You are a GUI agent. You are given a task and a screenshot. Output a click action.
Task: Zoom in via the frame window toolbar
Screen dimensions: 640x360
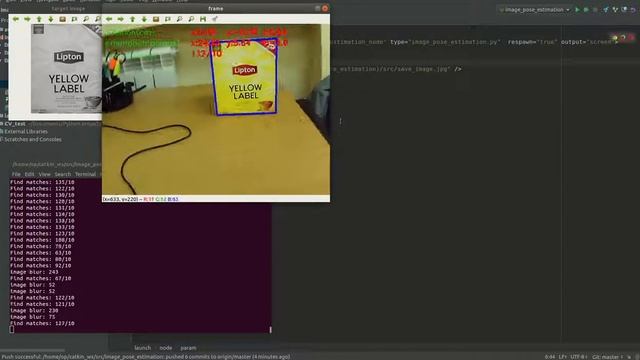[x=180, y=19]
